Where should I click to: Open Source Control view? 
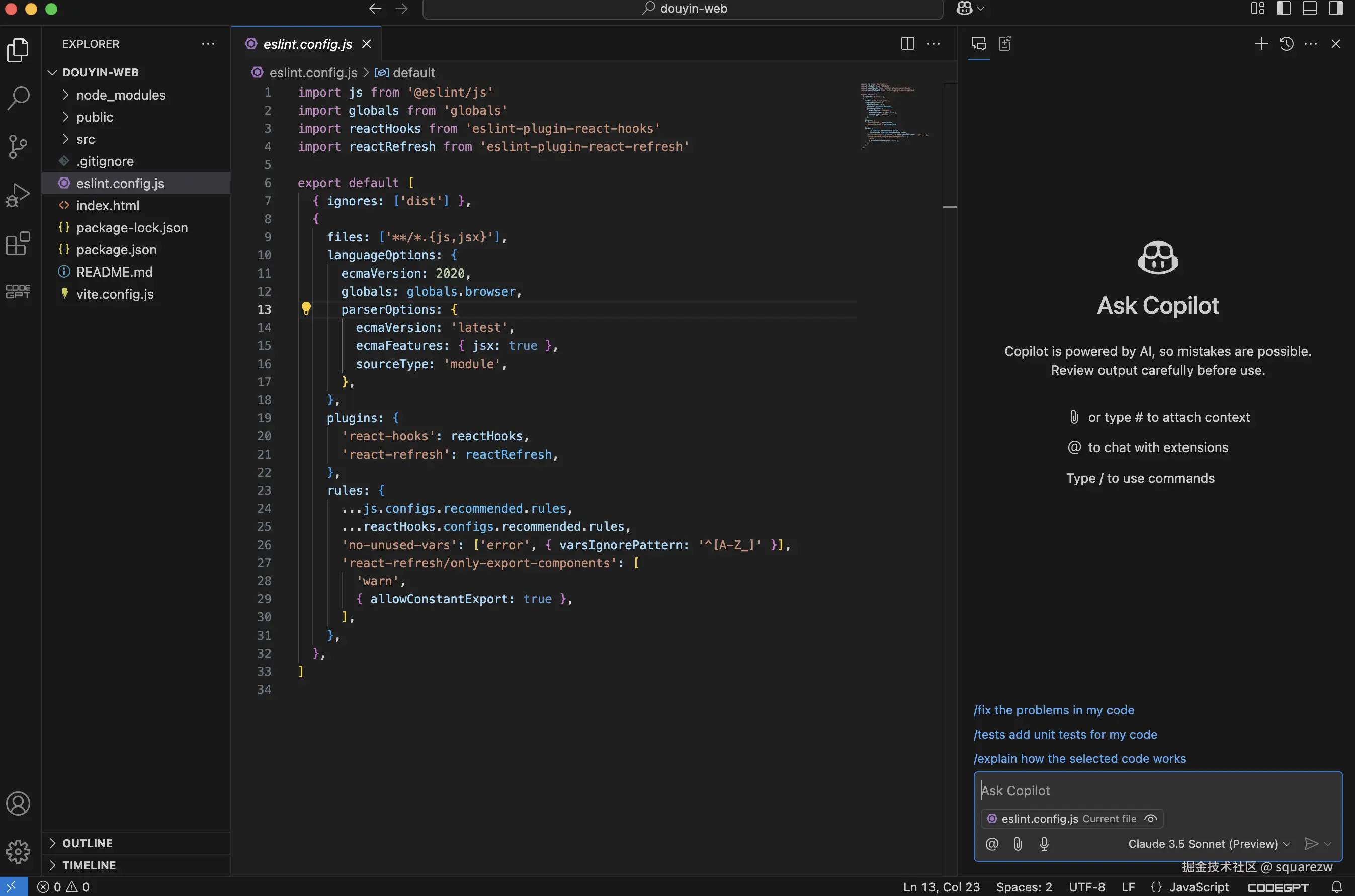pyautogui.click(x=18, y=147)
